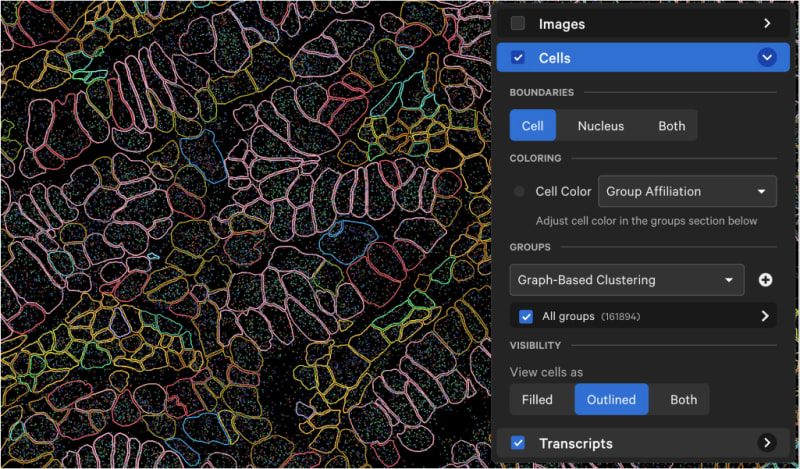Screen dimensions: 800x469
Task: View cells as Filled
Action: tap(537, 399)
